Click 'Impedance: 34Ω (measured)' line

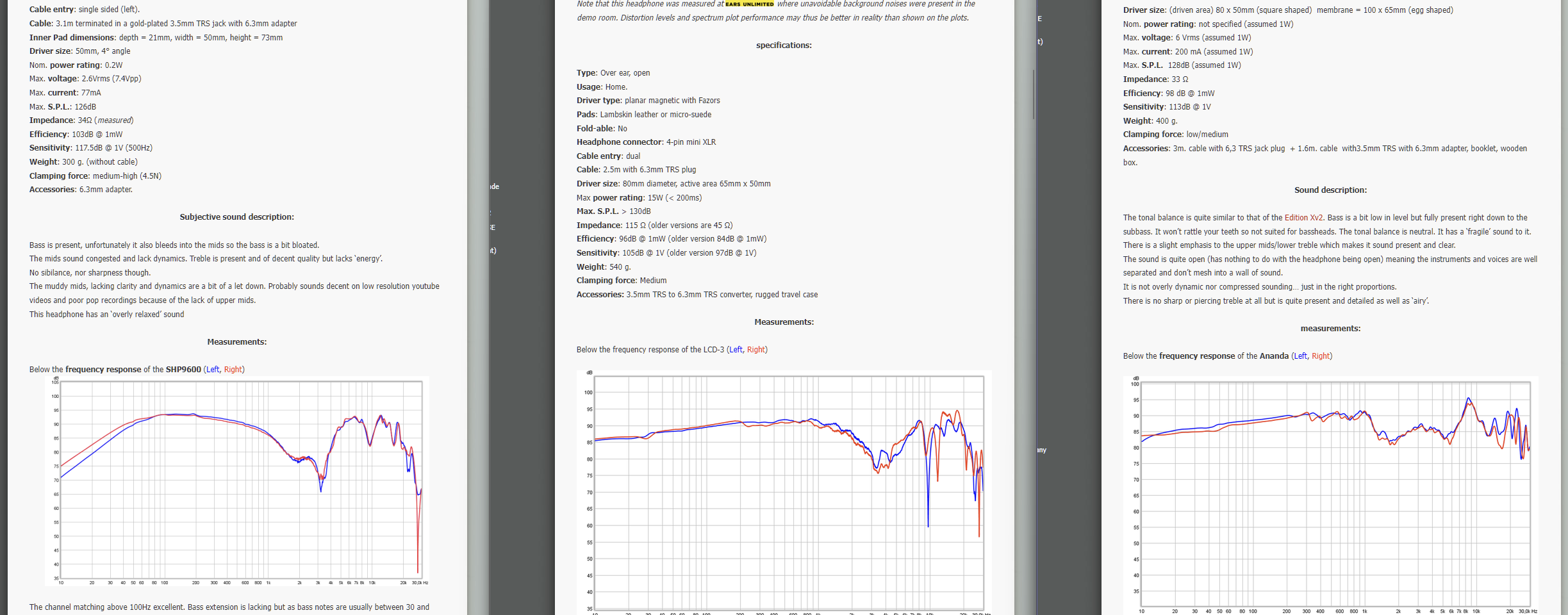pos(81,120)
